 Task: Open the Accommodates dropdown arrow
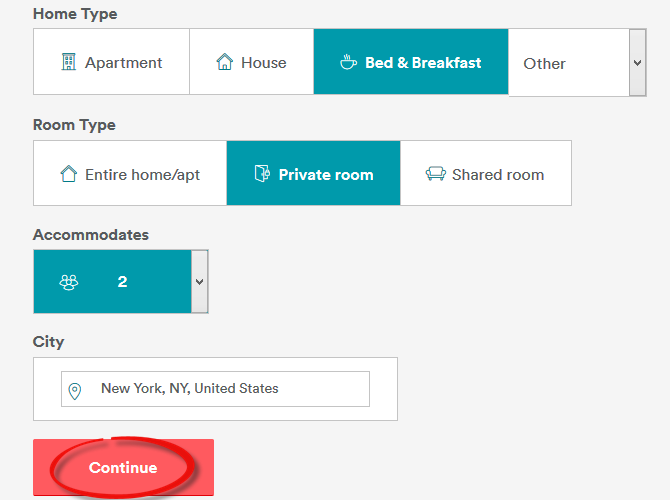click(199, 281)
